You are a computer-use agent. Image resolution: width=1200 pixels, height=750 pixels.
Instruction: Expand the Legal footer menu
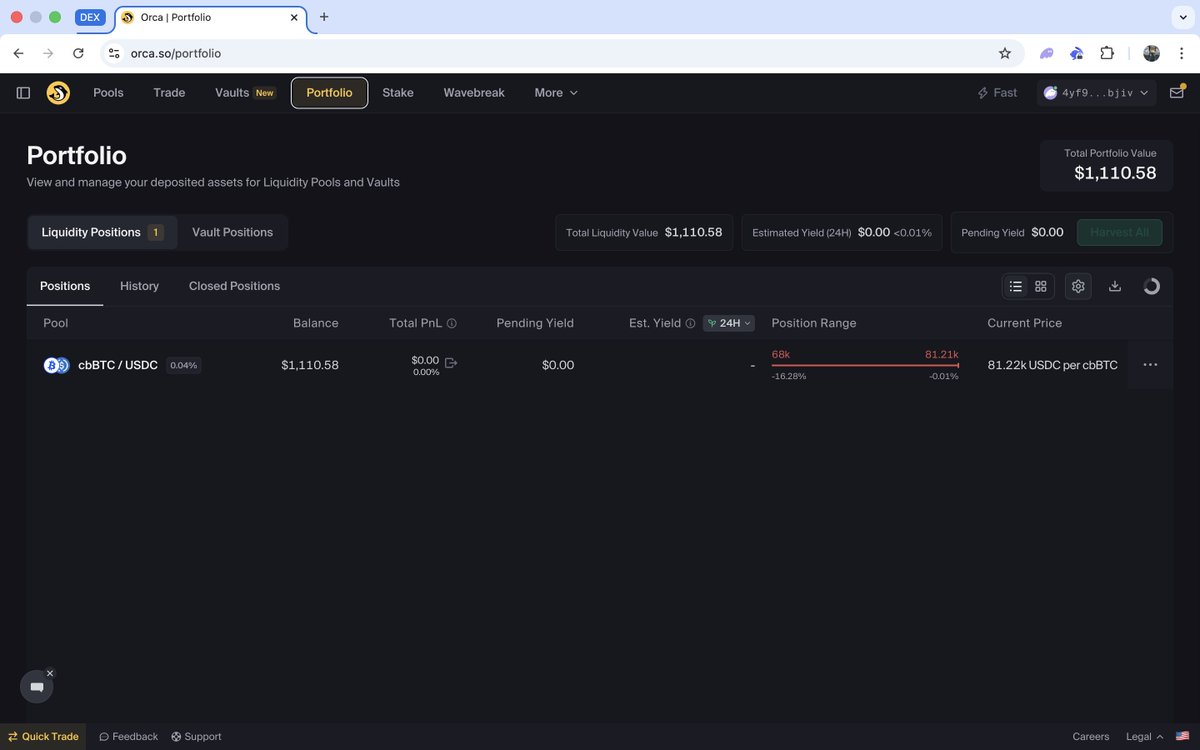[x=1144, y=737]
